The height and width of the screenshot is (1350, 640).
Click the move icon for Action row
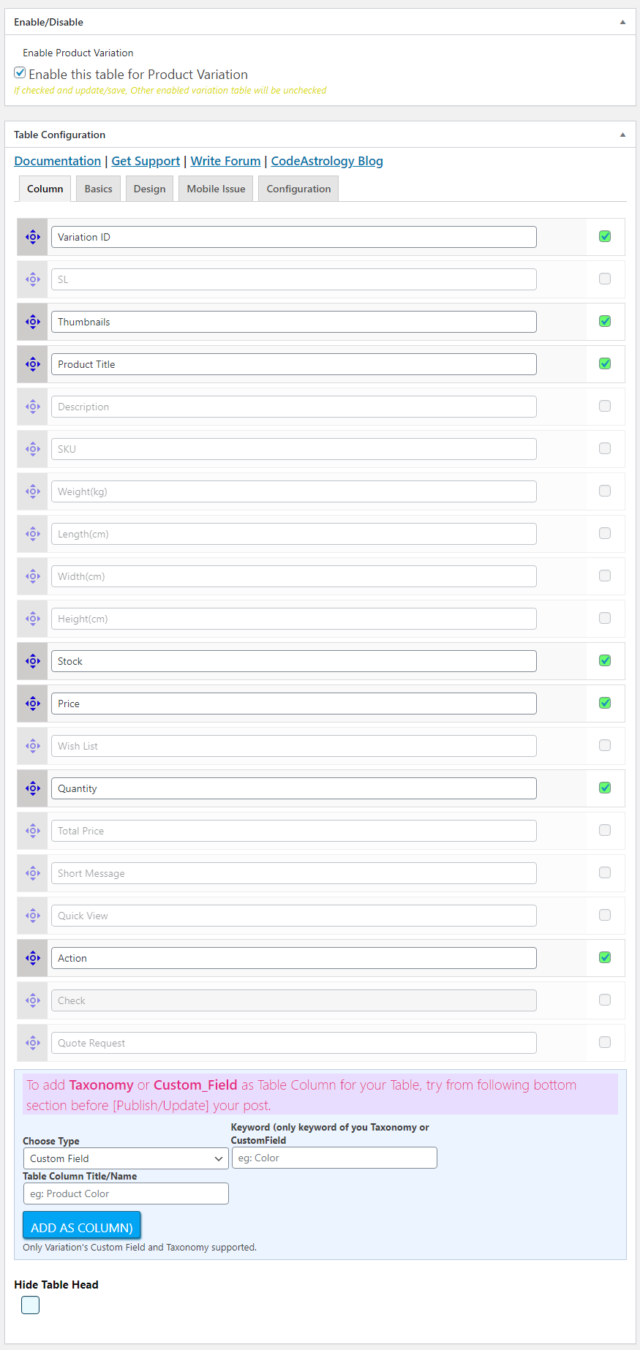32,958
